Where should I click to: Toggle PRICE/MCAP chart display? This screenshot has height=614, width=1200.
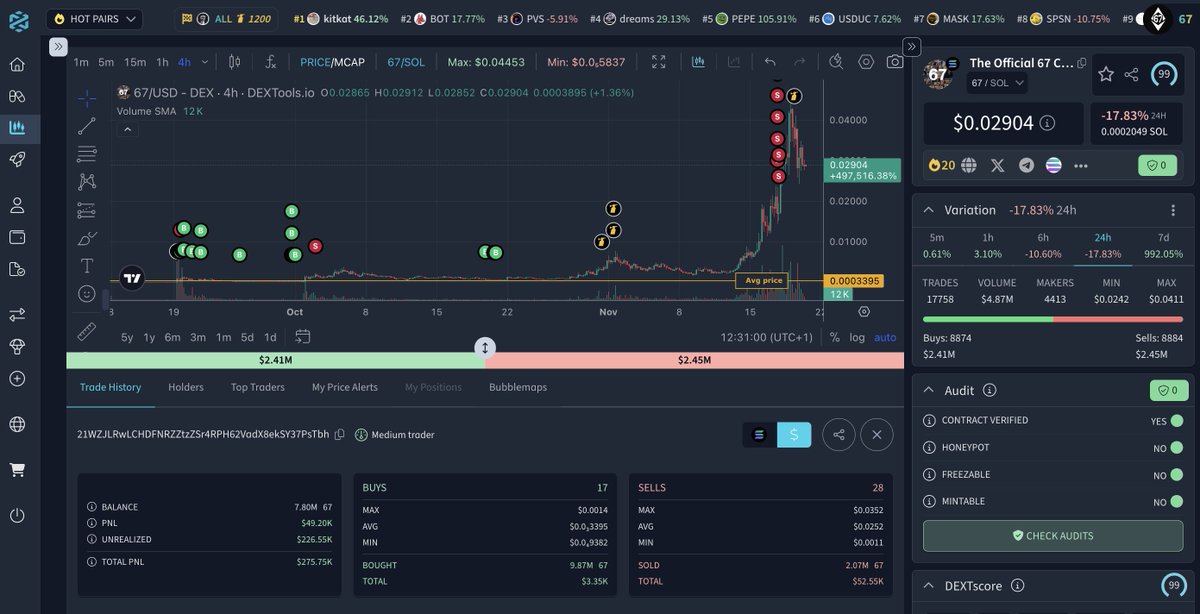pos(332,62)
